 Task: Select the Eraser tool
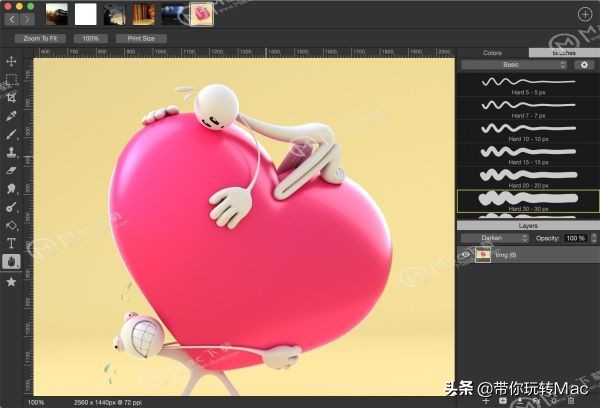(11, 171)
